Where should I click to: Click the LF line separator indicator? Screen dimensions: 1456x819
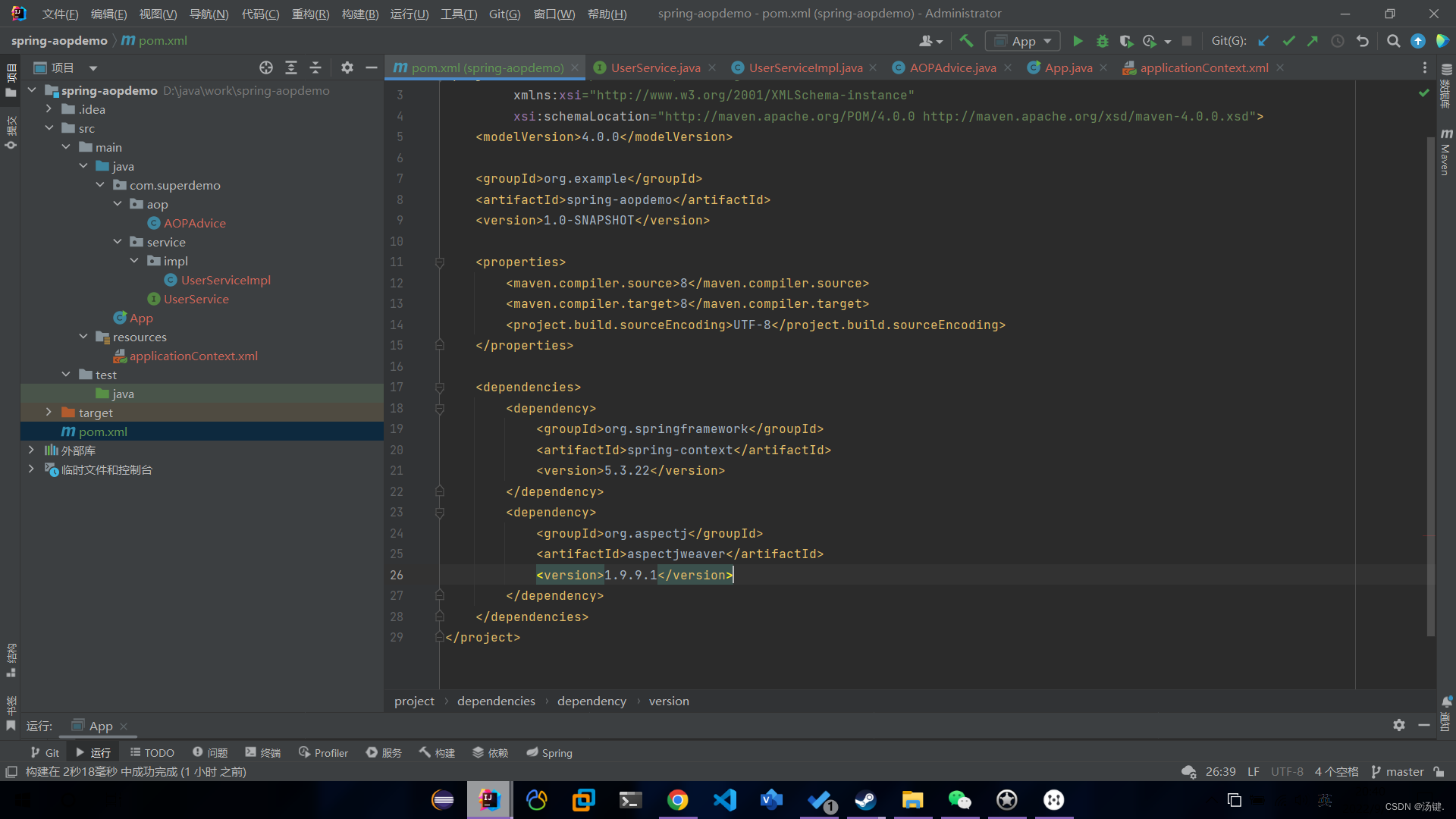tap(1253, 771)
